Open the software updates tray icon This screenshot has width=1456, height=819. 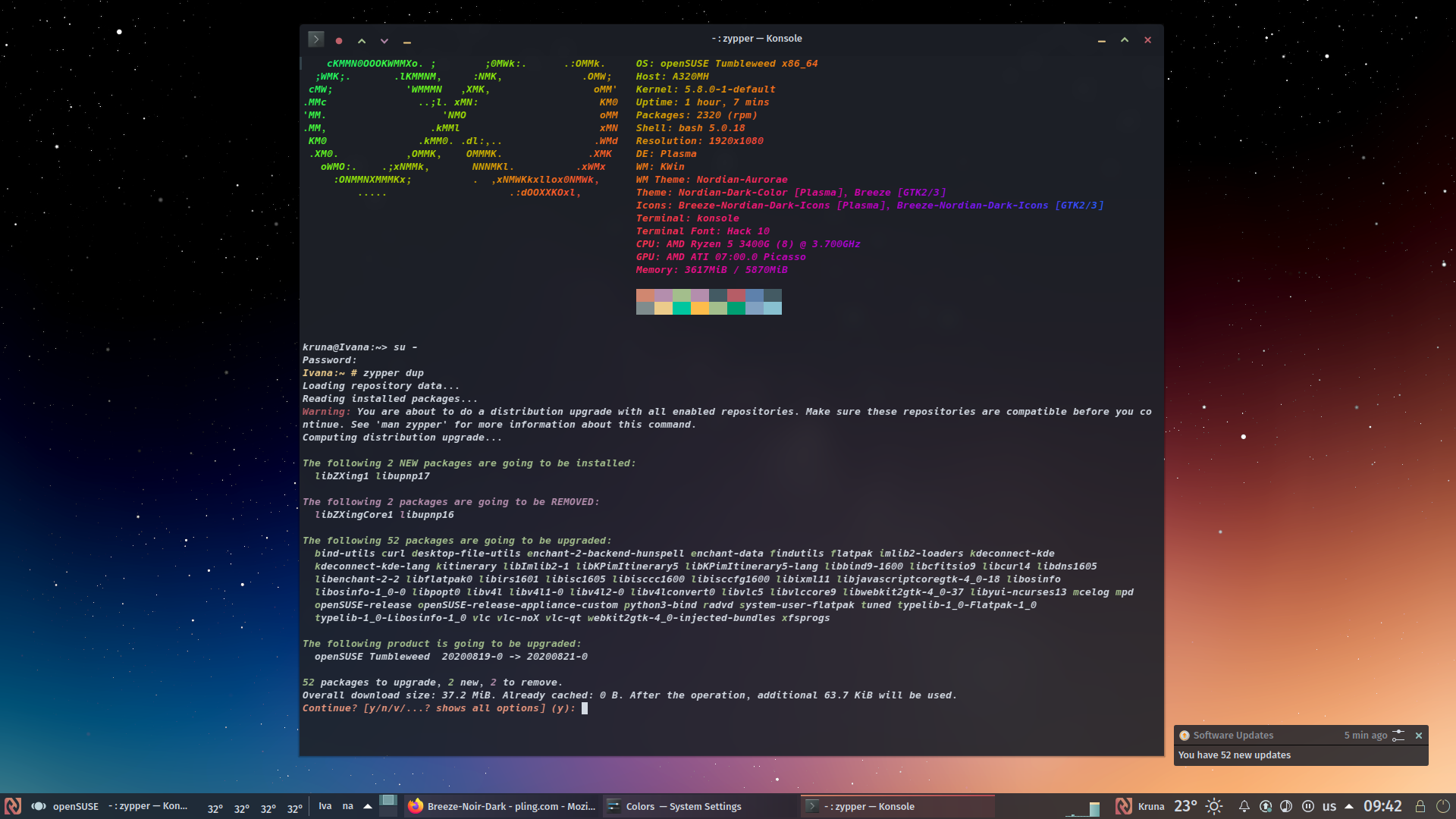click(1266, 806)
